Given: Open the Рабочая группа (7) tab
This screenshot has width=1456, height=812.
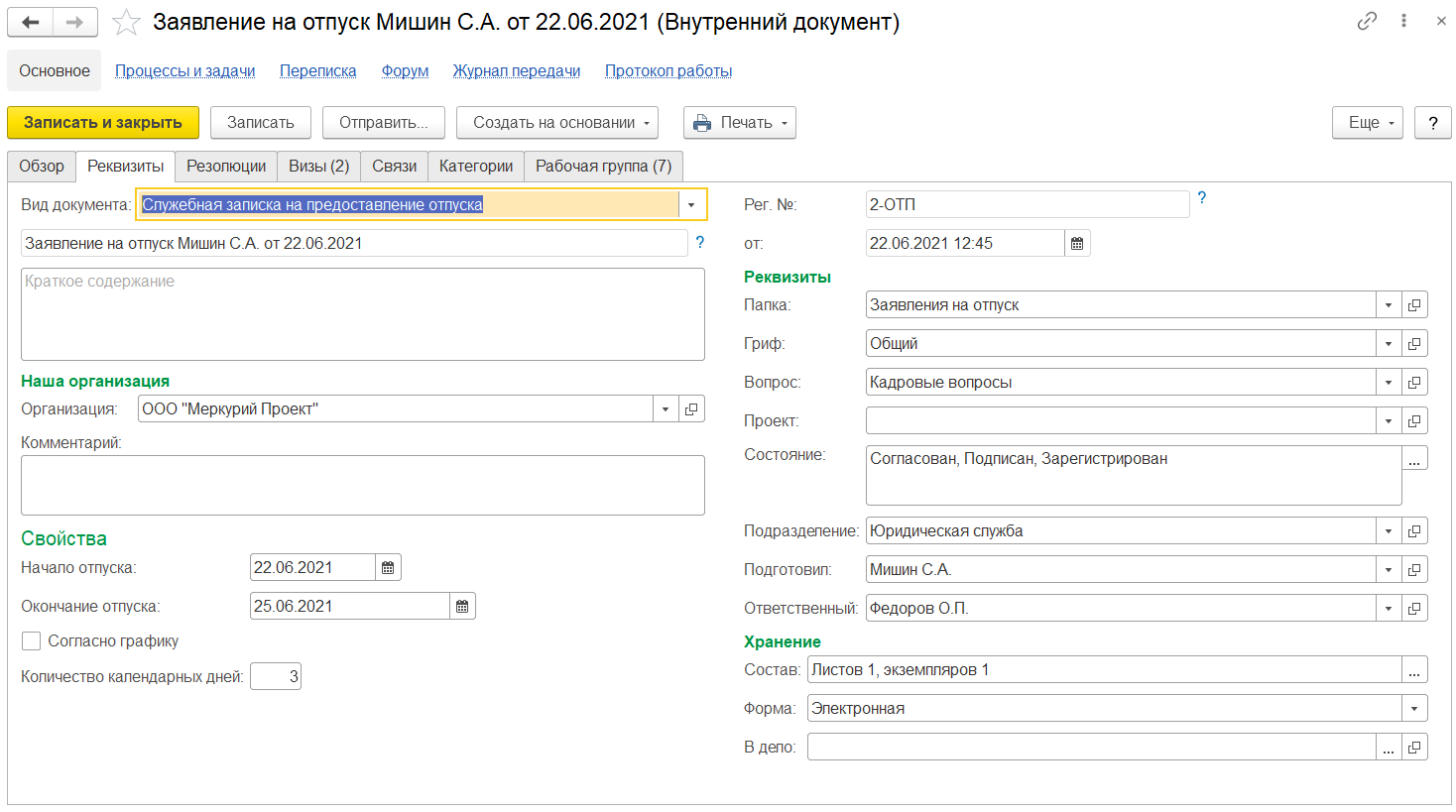Looking at the screenshot, I should [603, 167].
